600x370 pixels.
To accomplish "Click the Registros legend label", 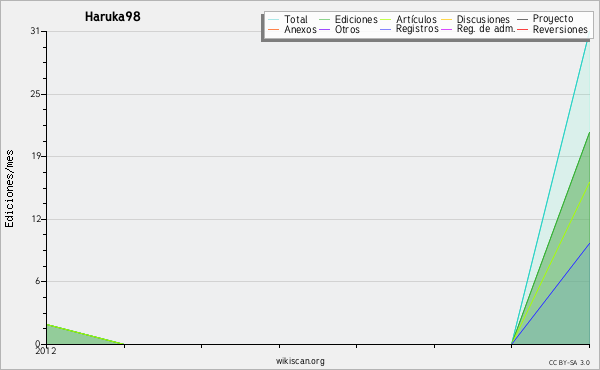I will pyautogui.click(x=417, y=29).
